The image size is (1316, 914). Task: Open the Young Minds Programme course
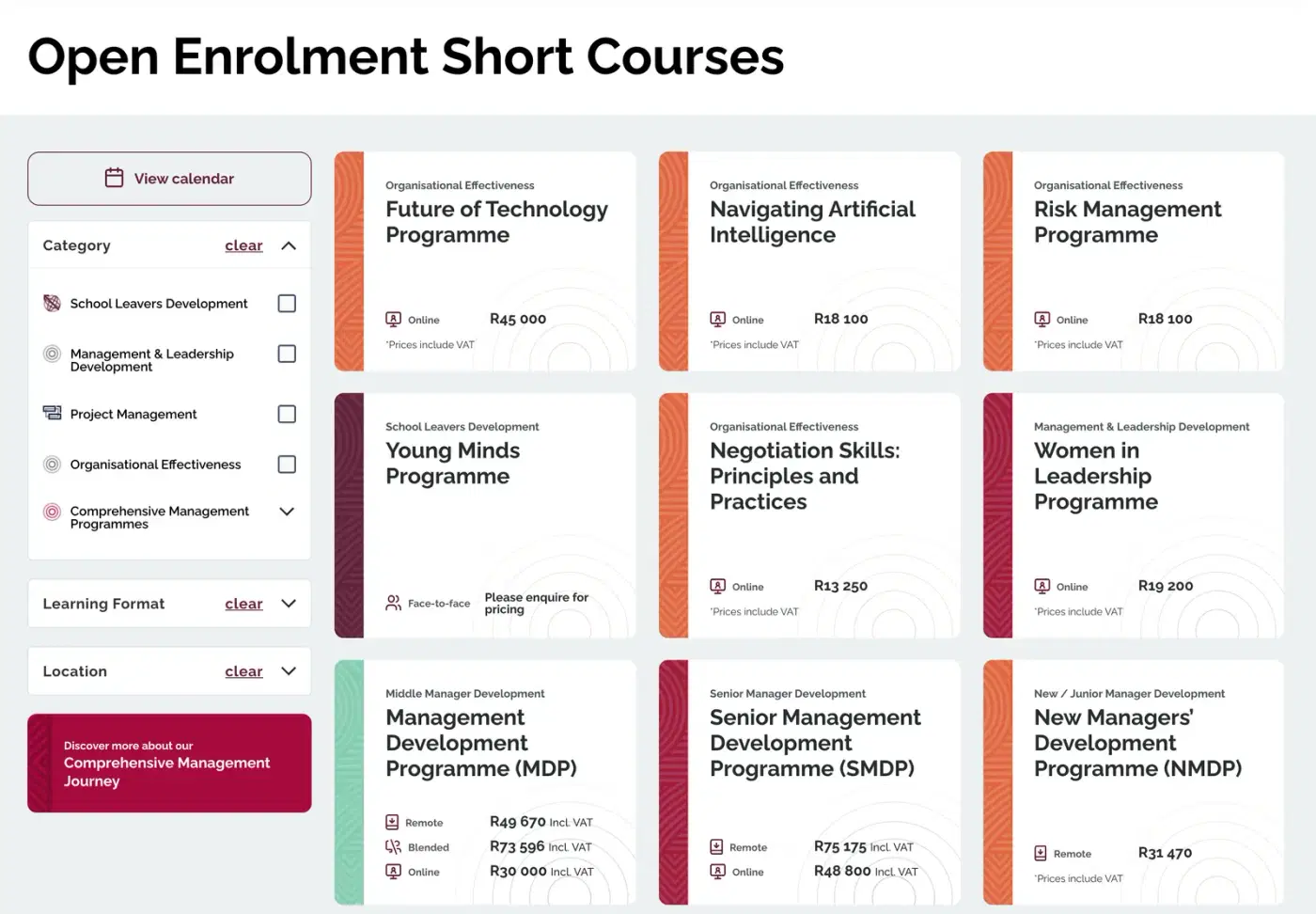(x=485, y=515)
